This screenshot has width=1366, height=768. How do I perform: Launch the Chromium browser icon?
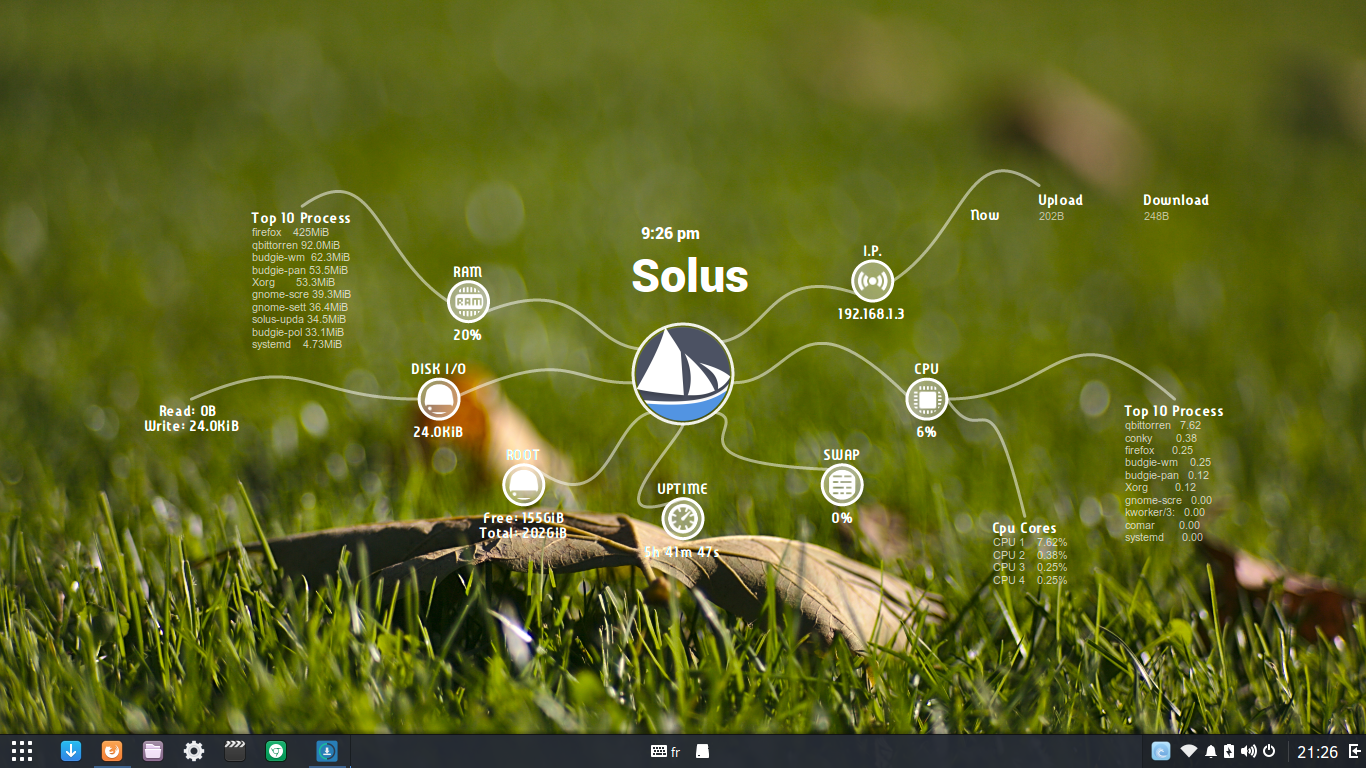coord(275,751)
